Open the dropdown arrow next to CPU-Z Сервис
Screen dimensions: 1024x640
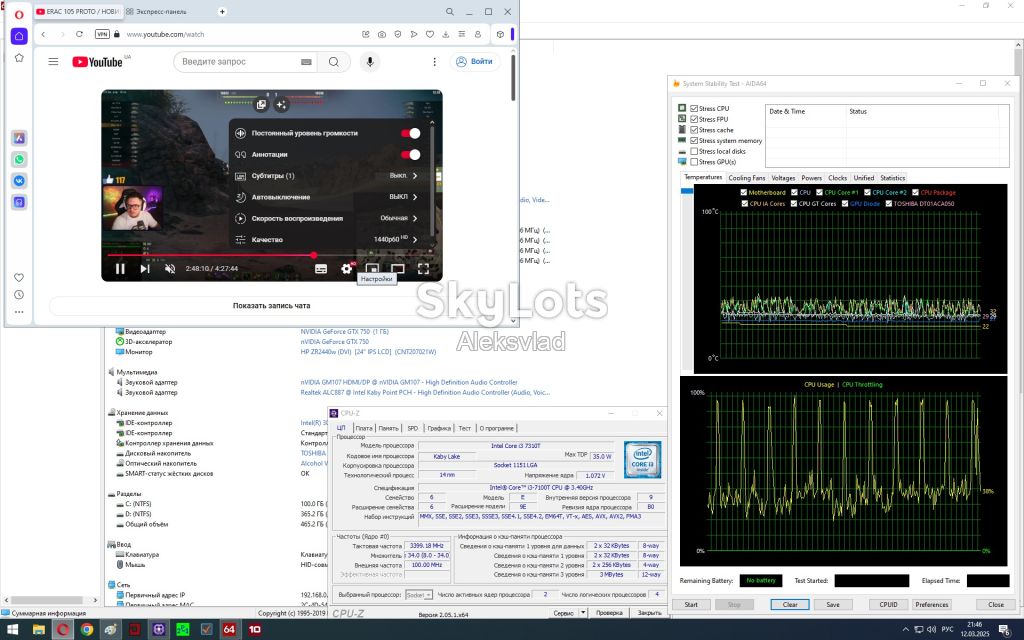click(583, 613)
